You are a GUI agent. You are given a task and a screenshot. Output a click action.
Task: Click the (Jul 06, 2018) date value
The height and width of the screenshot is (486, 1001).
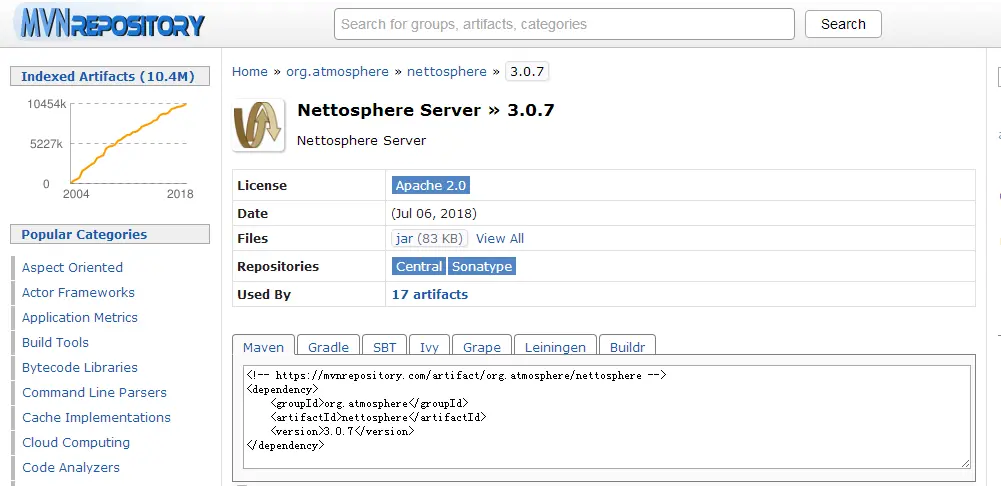click(x=434, y=213)
